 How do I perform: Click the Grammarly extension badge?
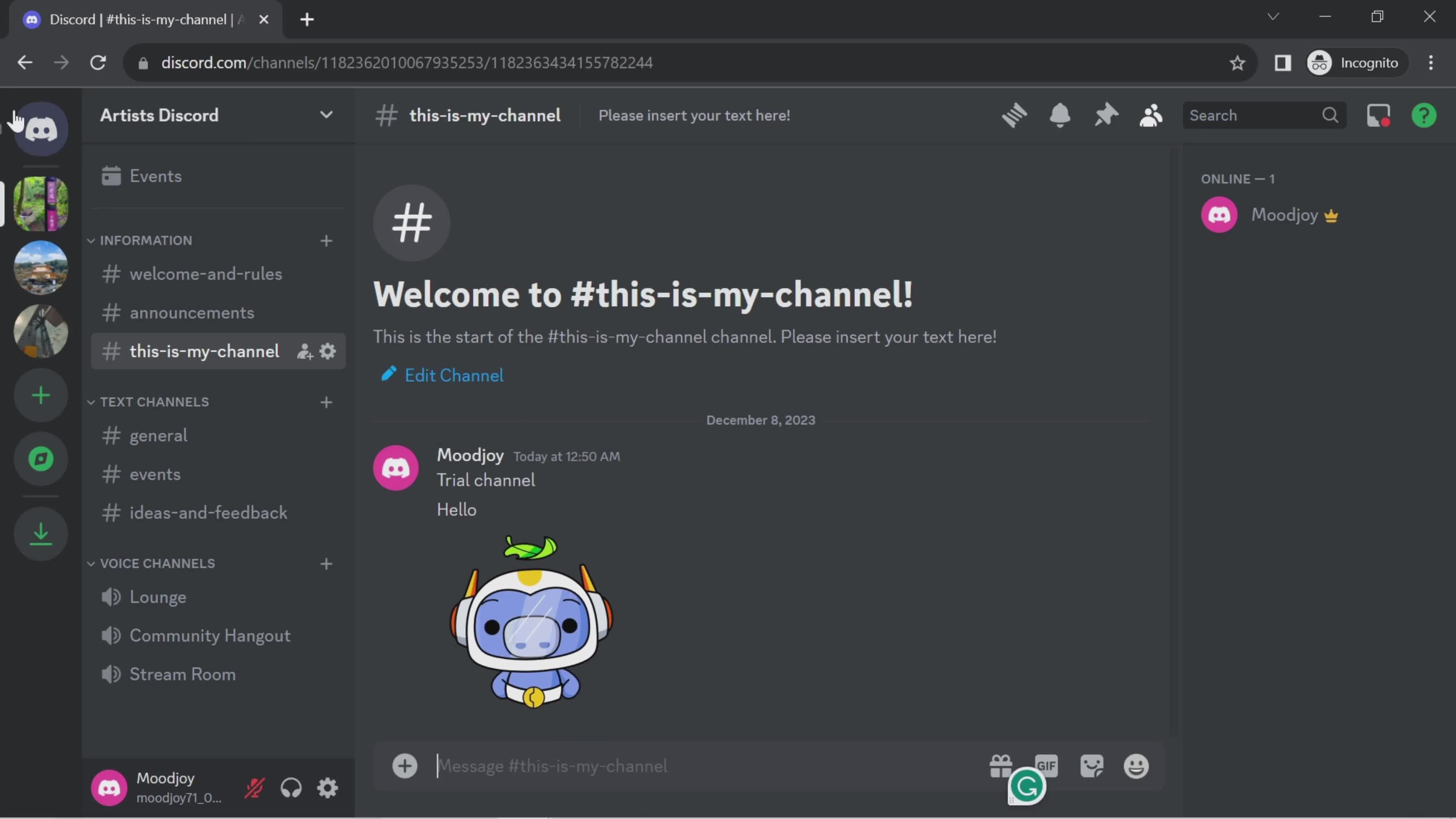(1026, 786)
